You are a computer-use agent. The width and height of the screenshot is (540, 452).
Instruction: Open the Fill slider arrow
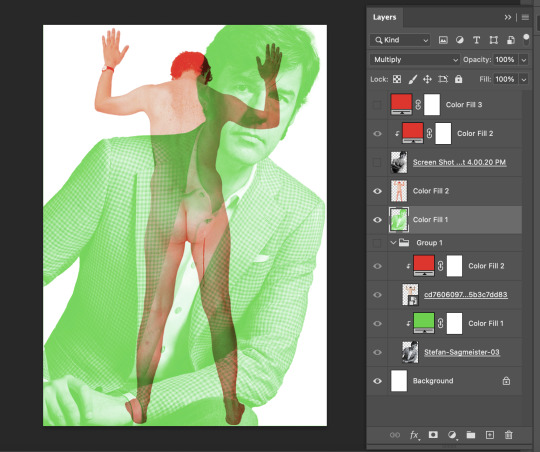(x=523, y=80)
